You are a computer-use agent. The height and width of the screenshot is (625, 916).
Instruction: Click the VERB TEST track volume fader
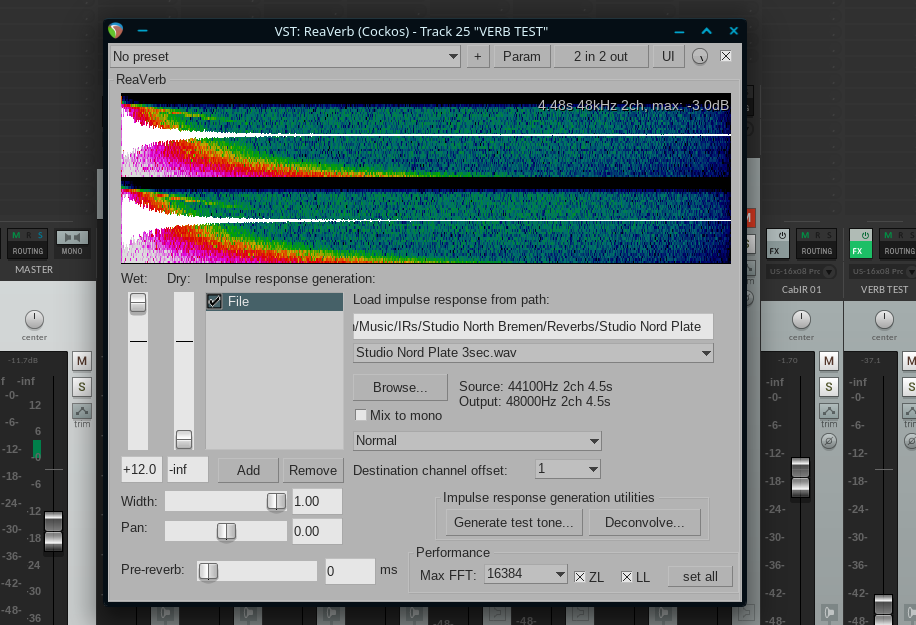tap(883, 609)
